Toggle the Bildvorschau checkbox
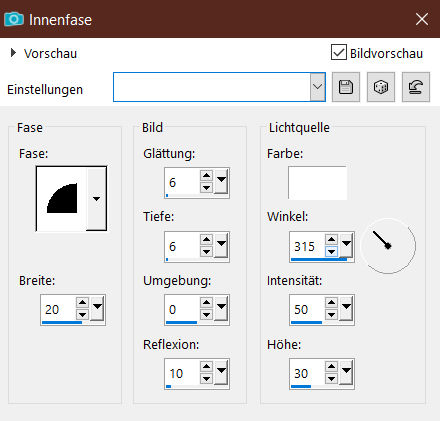 coord(339,52)
